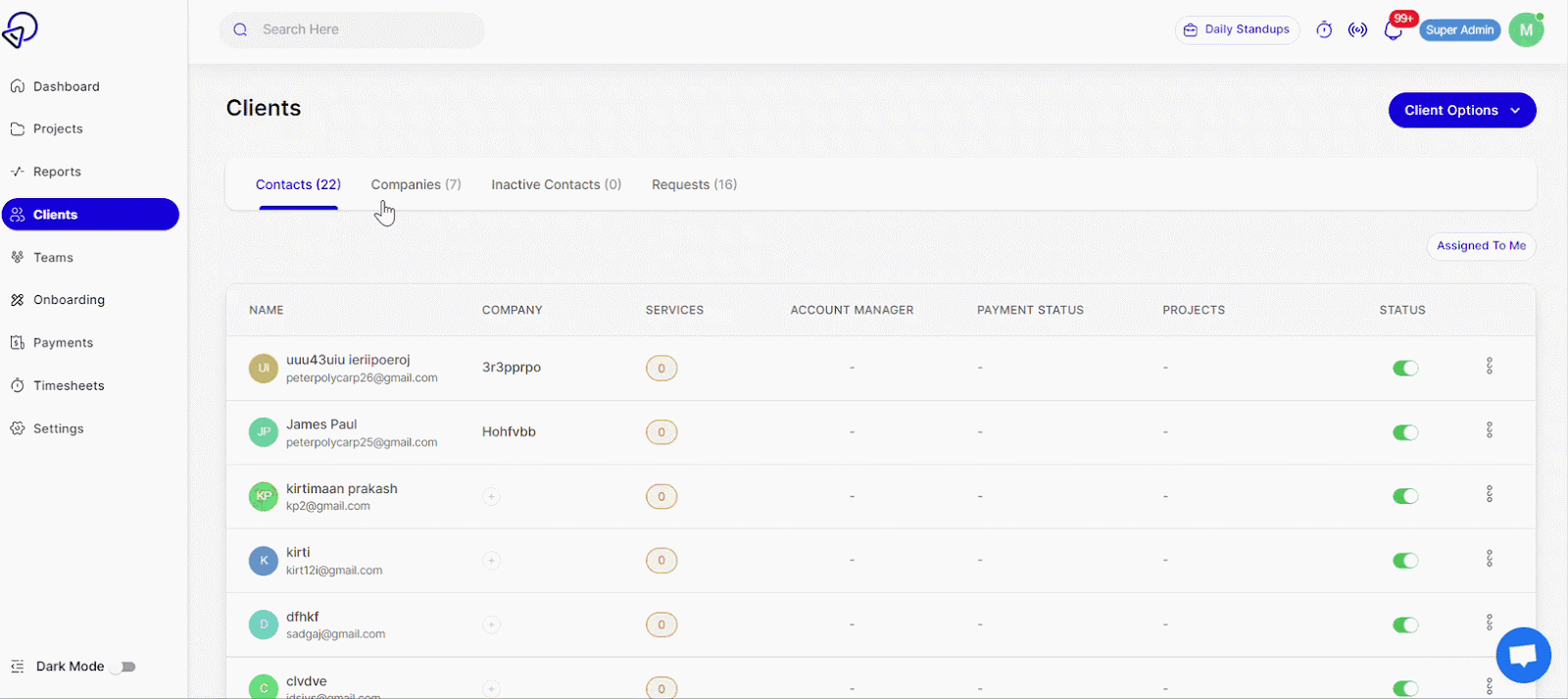Toggle status switch for kirtimaan prakash
The image size is (1568, 699).
coord(1405,496)
